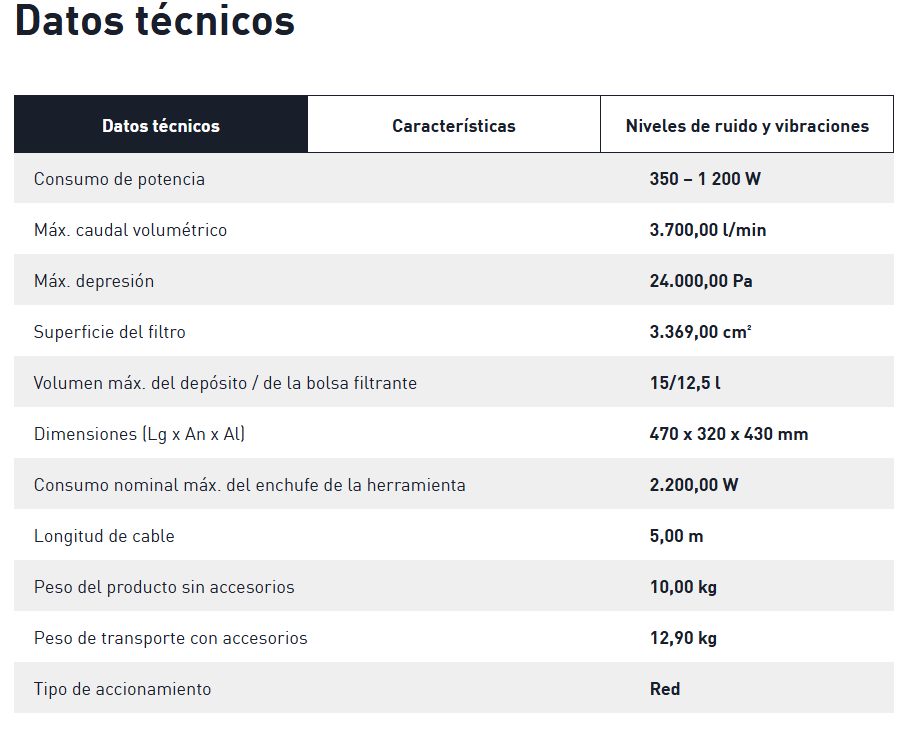
Task: Click the Peso de transporte con accesorios label
Action: click(170, 638)
